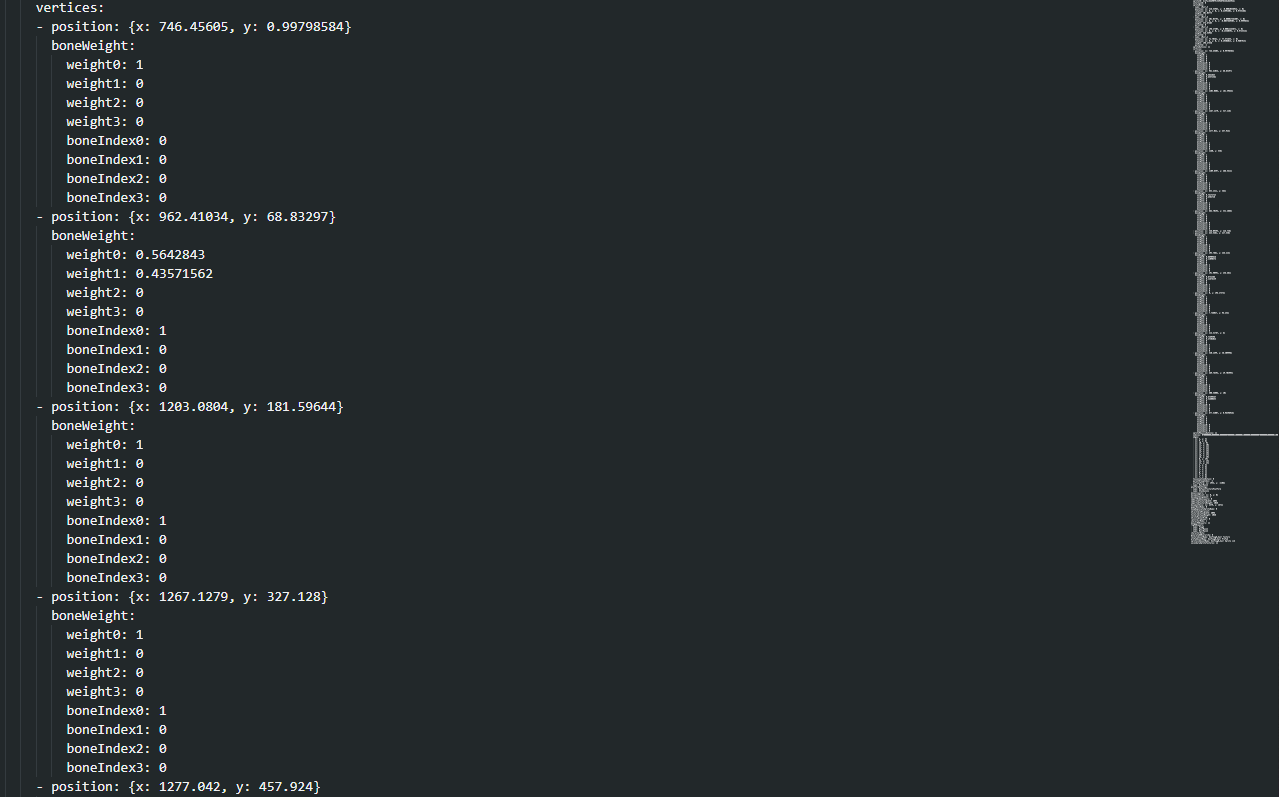Image resolution: width=1279 pixels, height=797 pixels.
Task: Click the code minimap on the right
Action: (x=1233, y=270)
